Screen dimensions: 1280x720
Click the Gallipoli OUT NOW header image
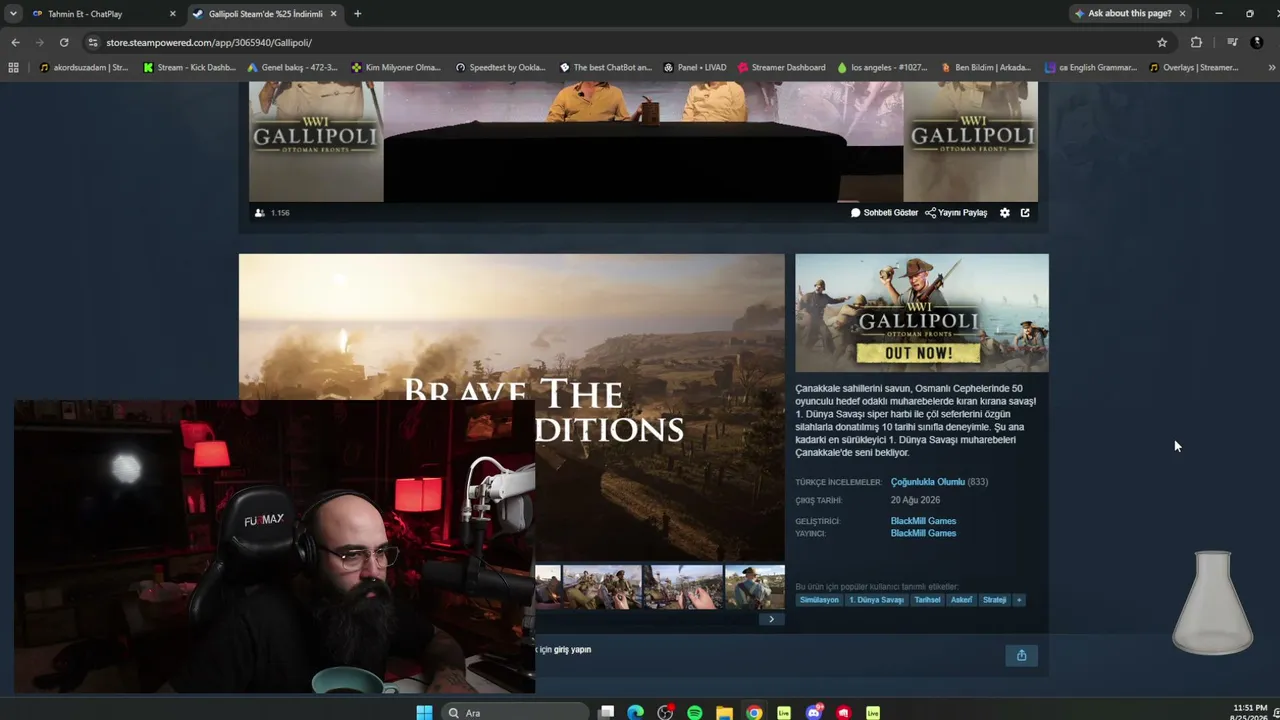coord(922,313)
